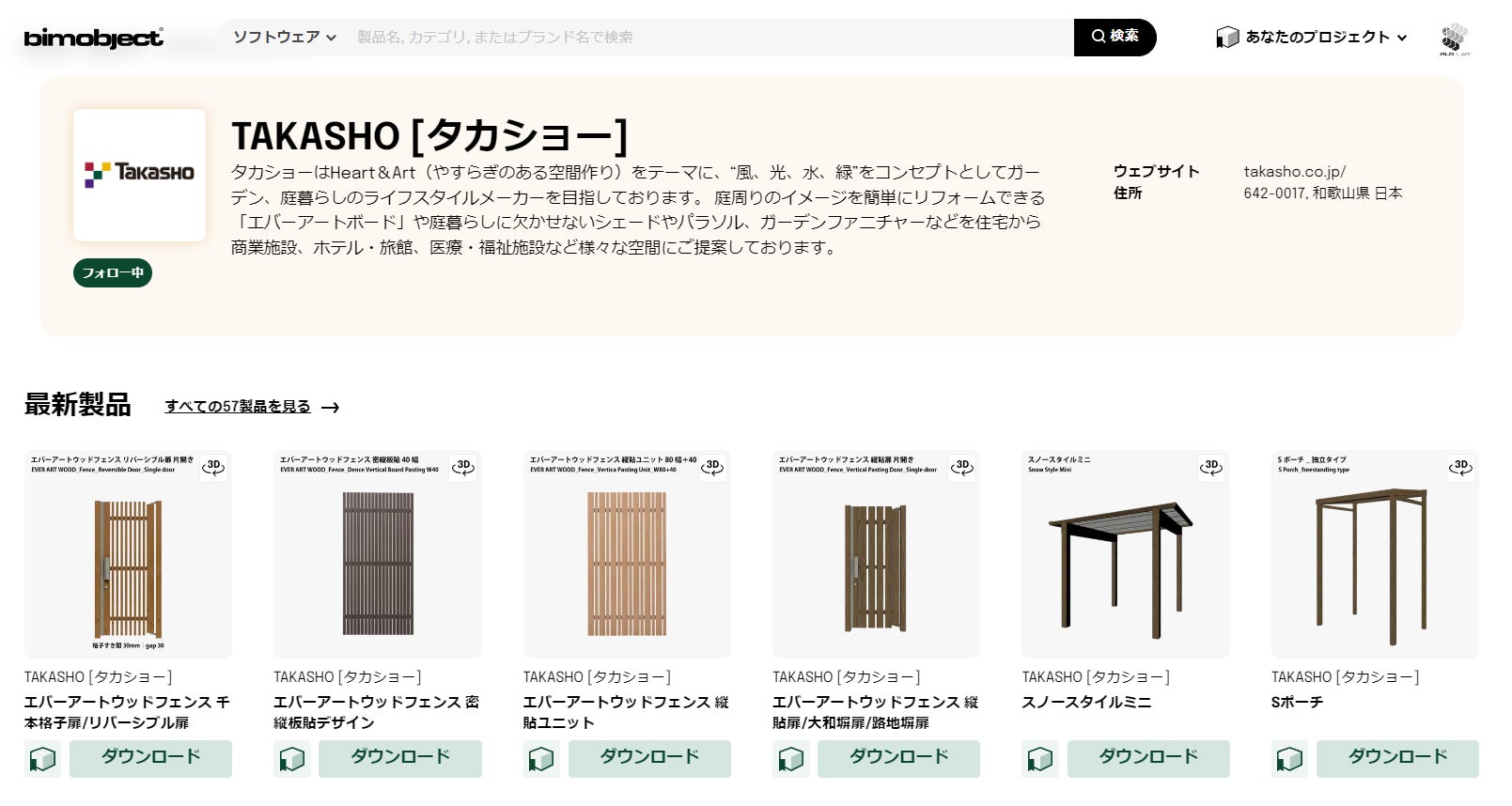Open 3D view of スノースタイルミニ product

point(1211,467)
